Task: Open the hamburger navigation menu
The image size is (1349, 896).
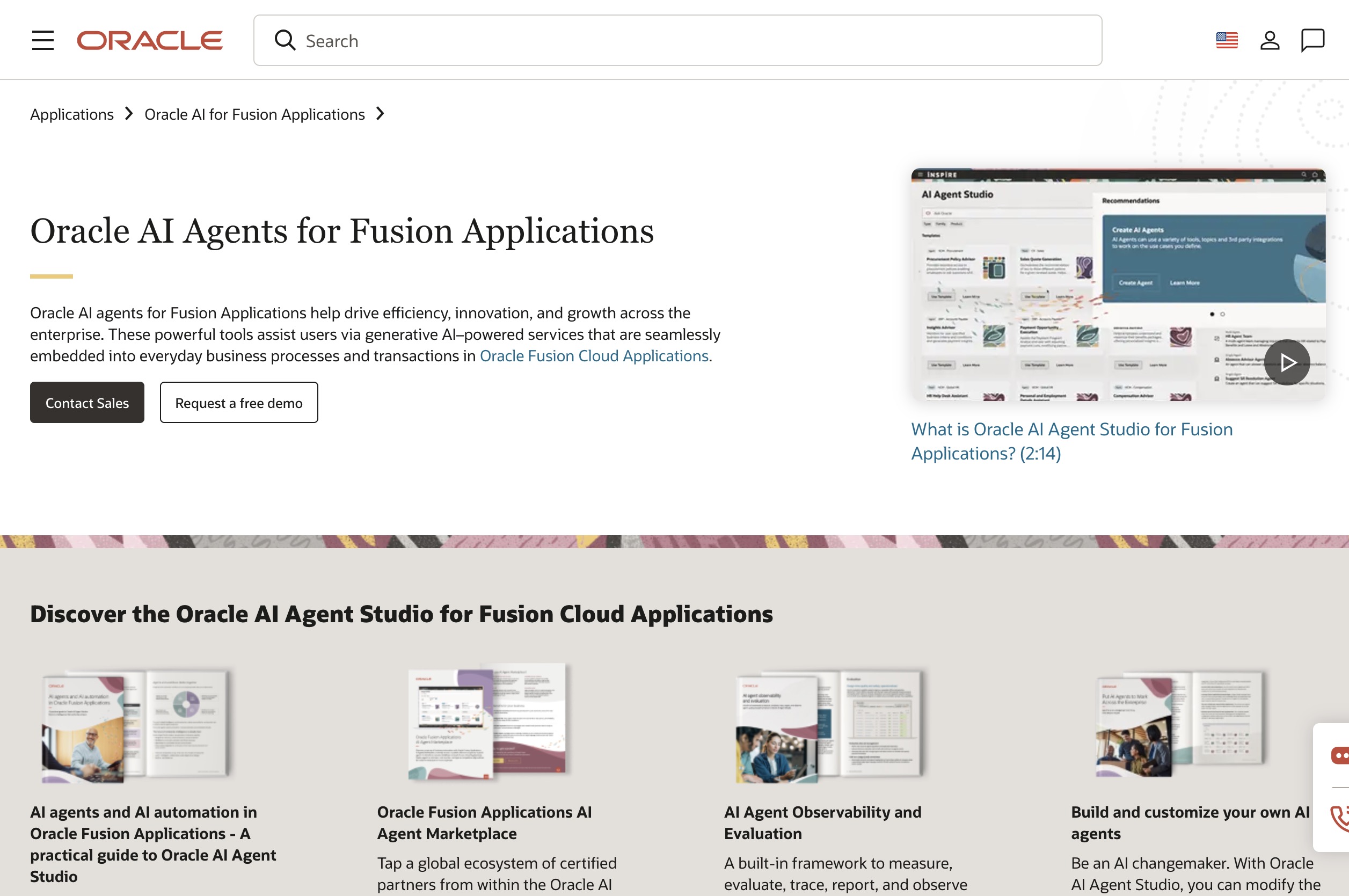Action: (43, 41)
